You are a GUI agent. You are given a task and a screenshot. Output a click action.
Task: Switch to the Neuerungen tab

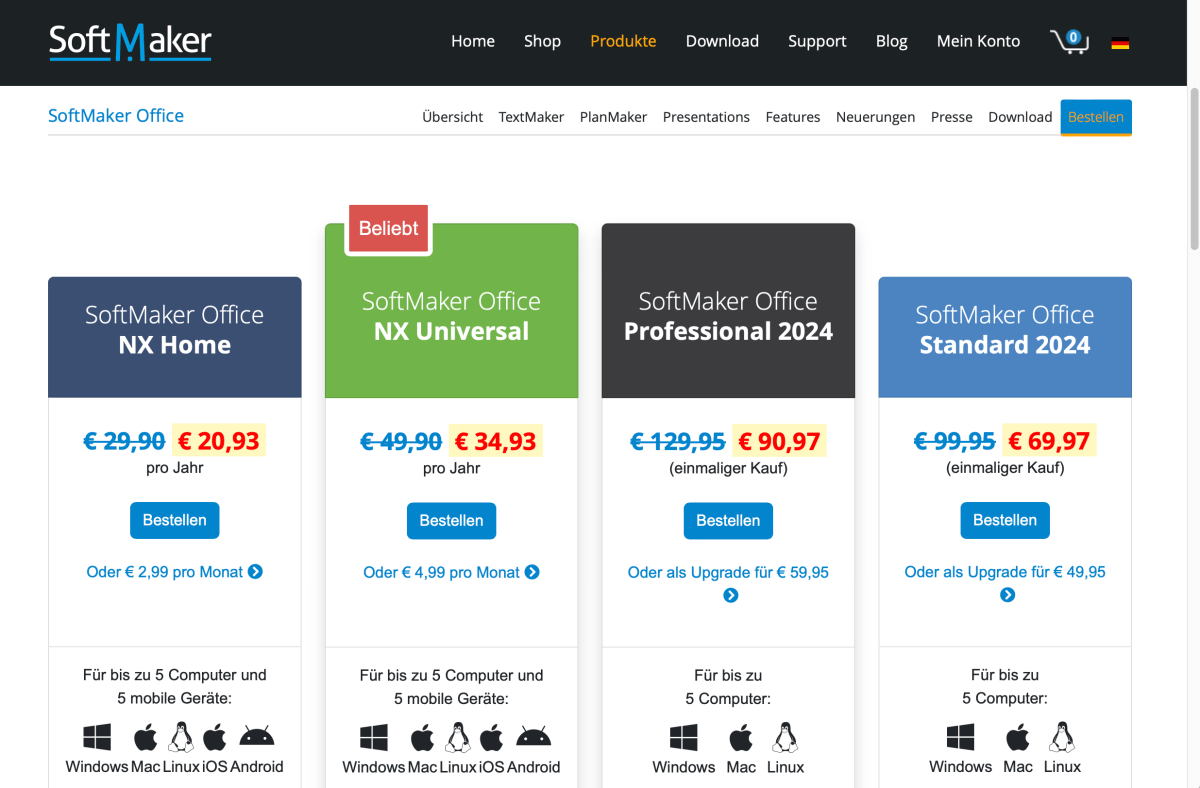click(876, 117)
